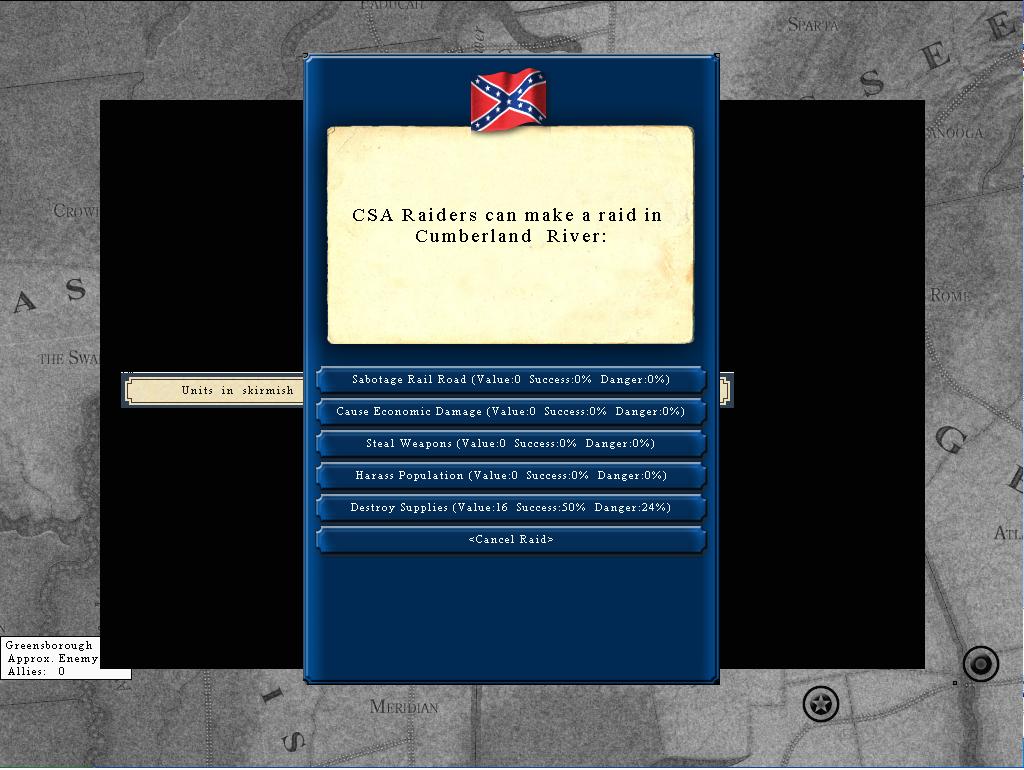This screenshot has height=770, width=1024.
Task: Click the Confederate flag icon
Action: point(508,99)
